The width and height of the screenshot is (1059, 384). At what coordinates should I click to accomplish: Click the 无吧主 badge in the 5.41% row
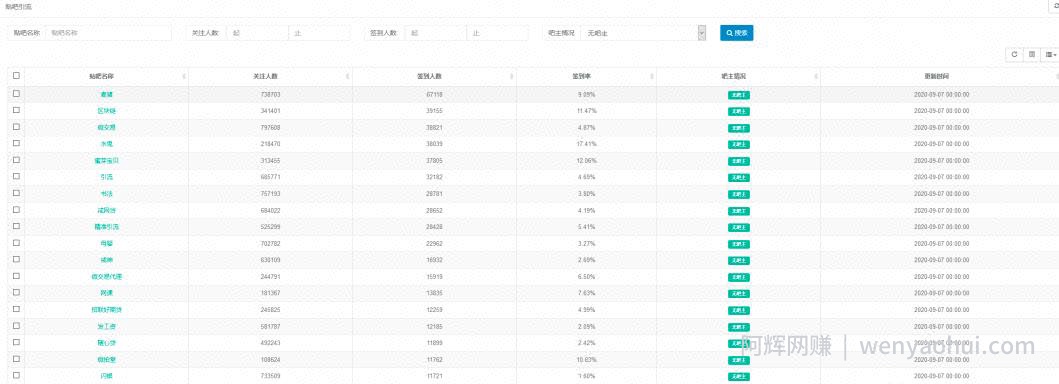click(x=739, y=227)
